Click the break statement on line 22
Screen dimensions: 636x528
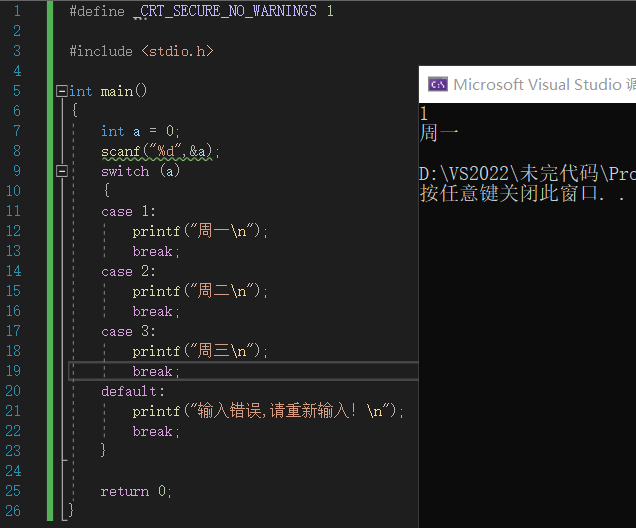156,431
